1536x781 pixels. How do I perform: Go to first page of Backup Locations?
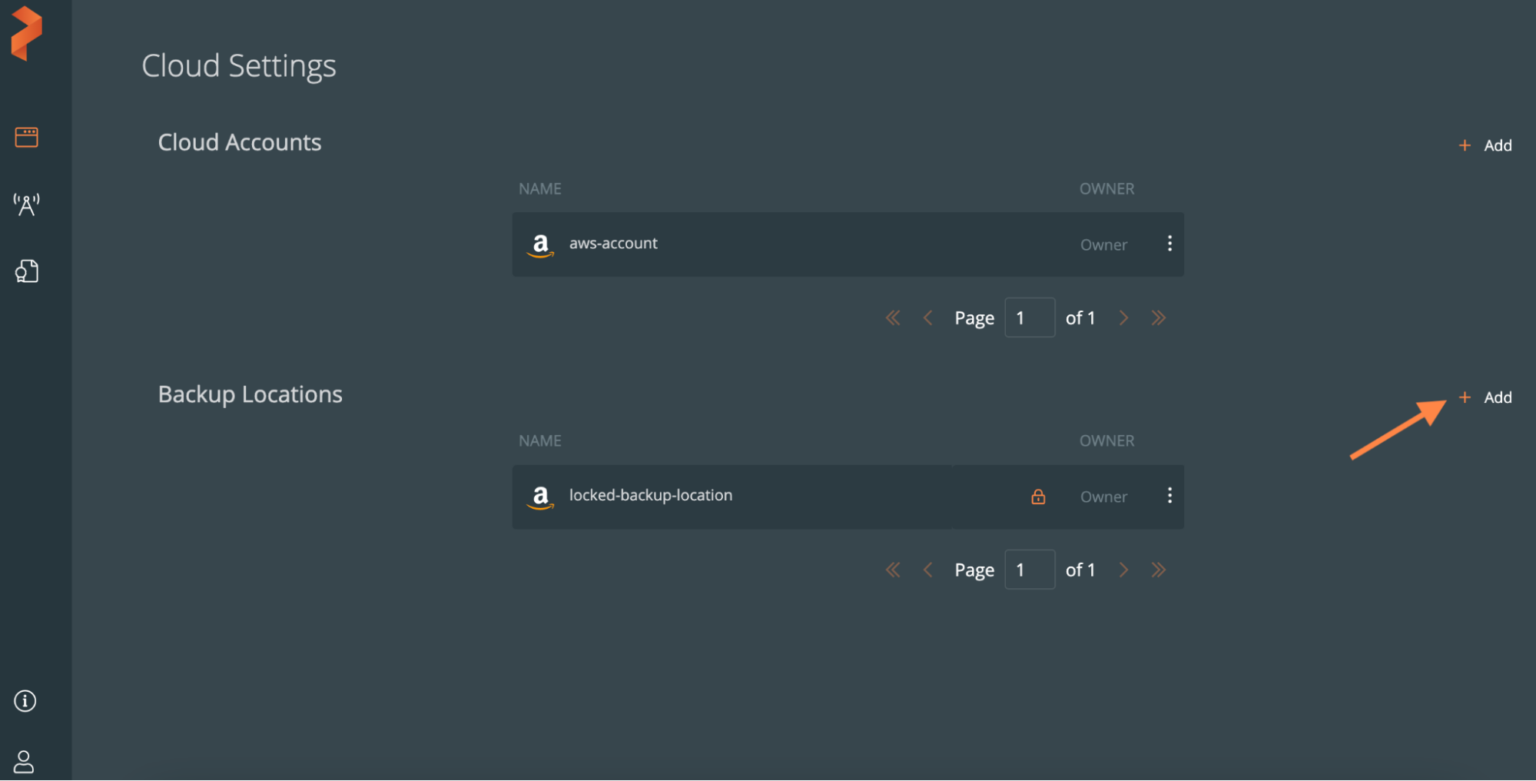[893, 570]
